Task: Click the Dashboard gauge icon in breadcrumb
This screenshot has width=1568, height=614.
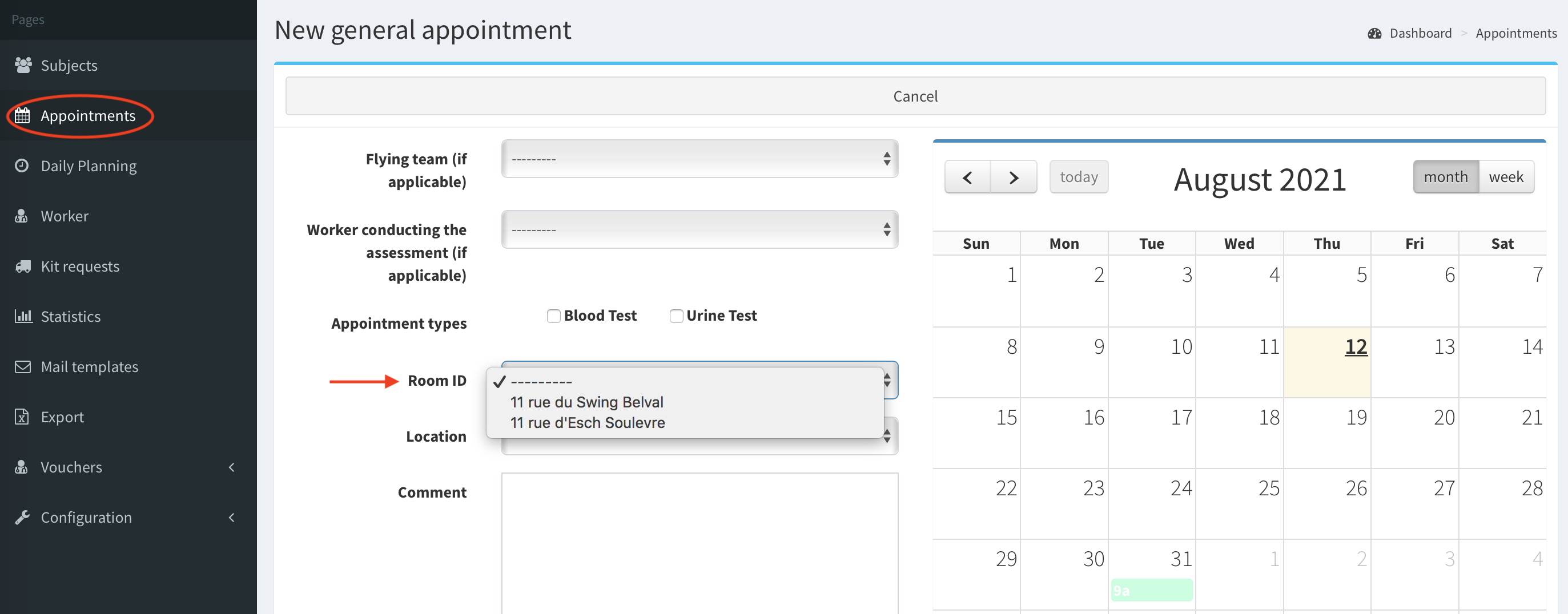Action: [x=1374, y=34]
